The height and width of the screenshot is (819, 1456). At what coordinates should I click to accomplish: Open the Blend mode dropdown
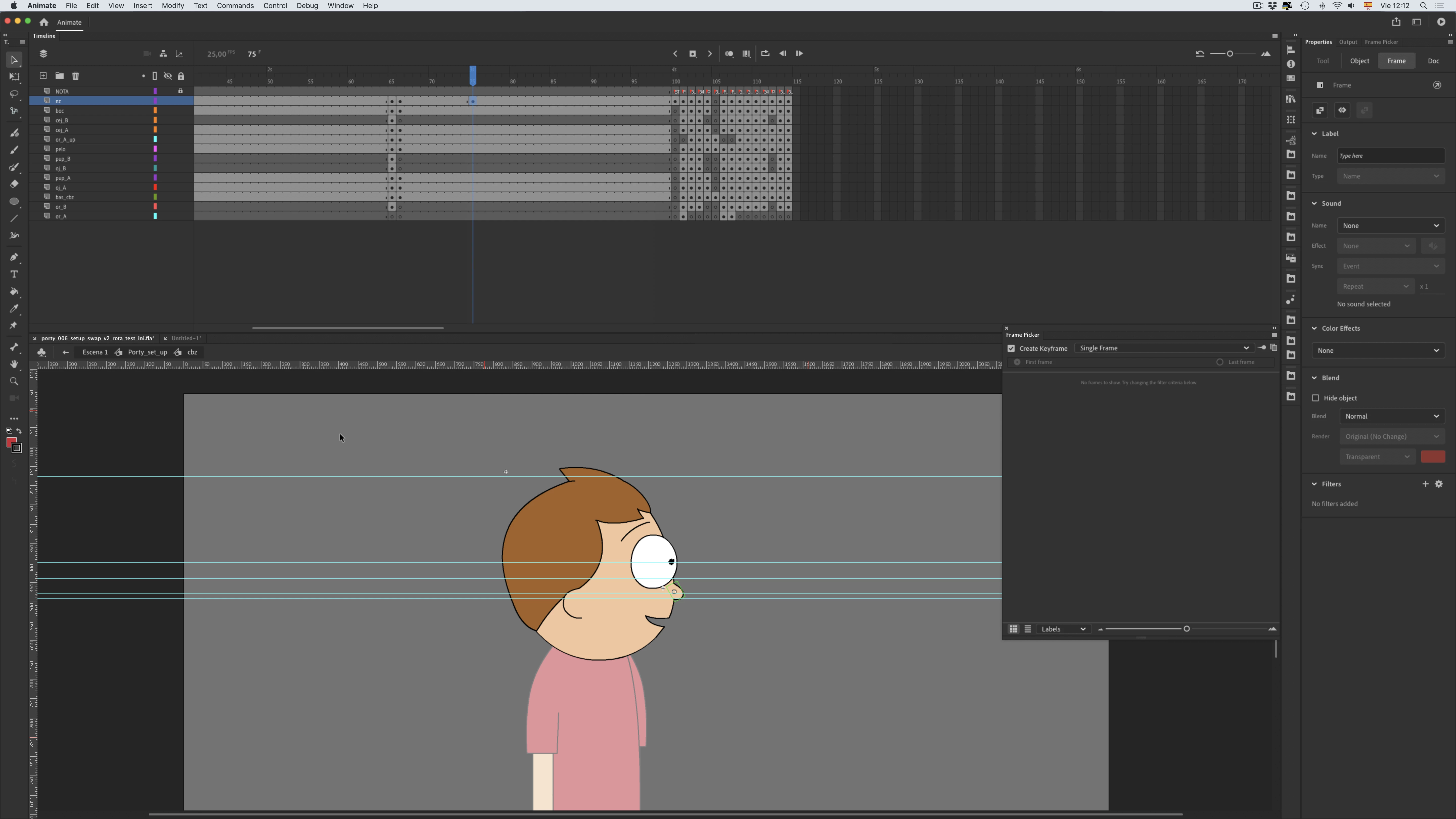[x=1392, y=417]
